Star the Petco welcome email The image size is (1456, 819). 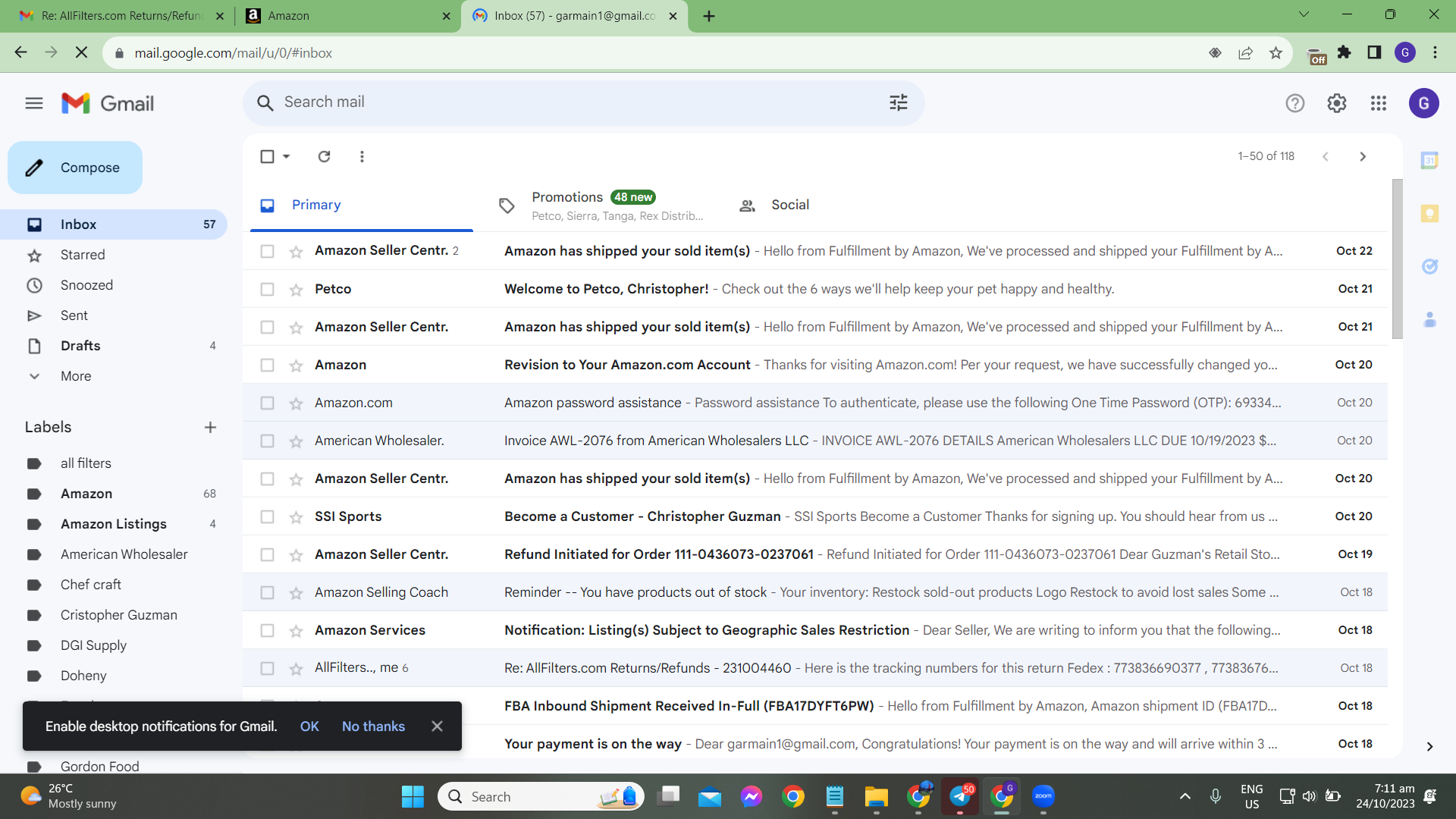click(296, 290)
